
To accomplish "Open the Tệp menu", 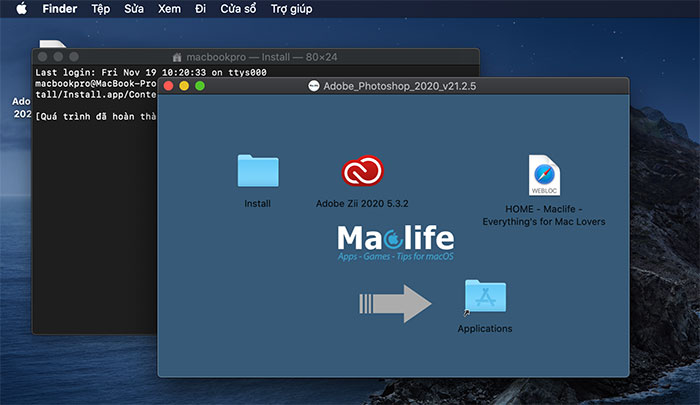I will (x=101, y=8).
